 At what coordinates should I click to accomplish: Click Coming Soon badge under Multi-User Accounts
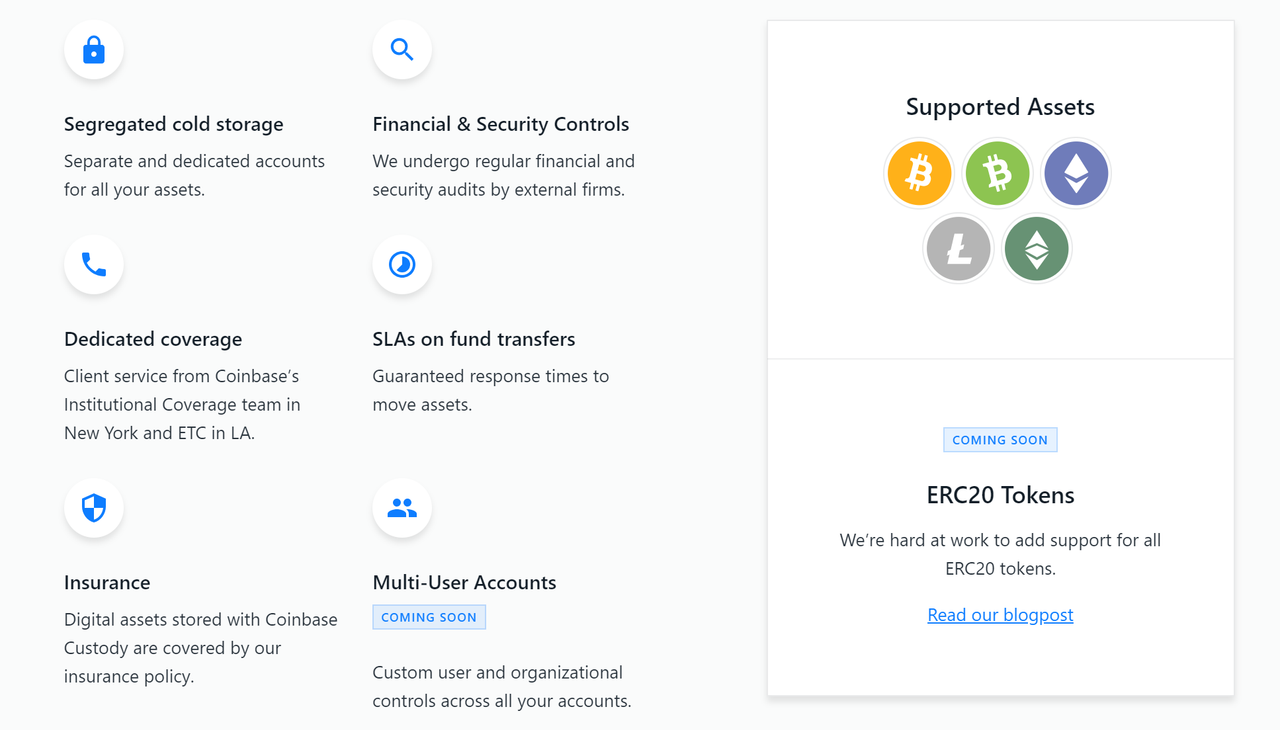(x=429, y=617)
